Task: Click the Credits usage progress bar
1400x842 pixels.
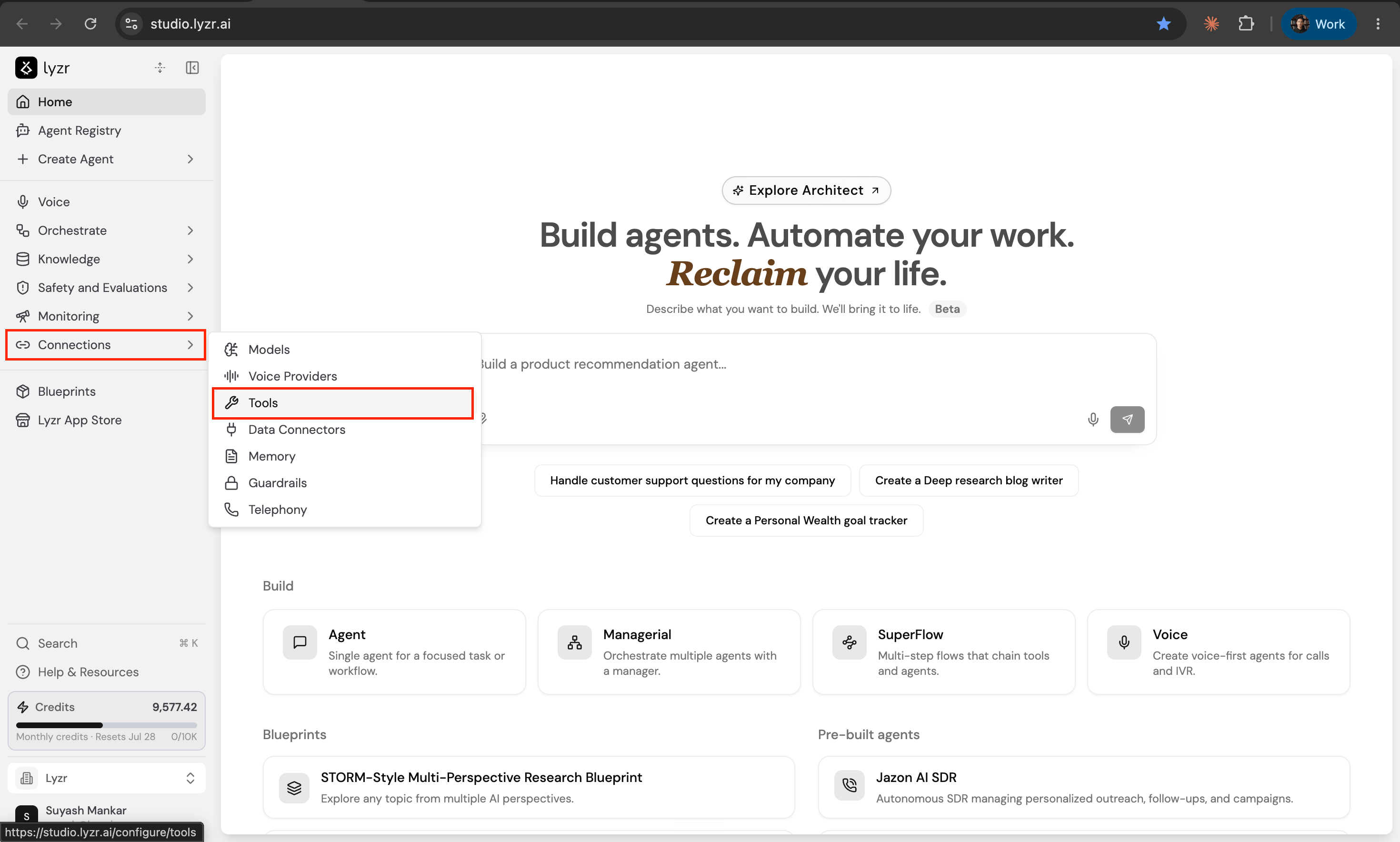Action: (x=107, y=725)
